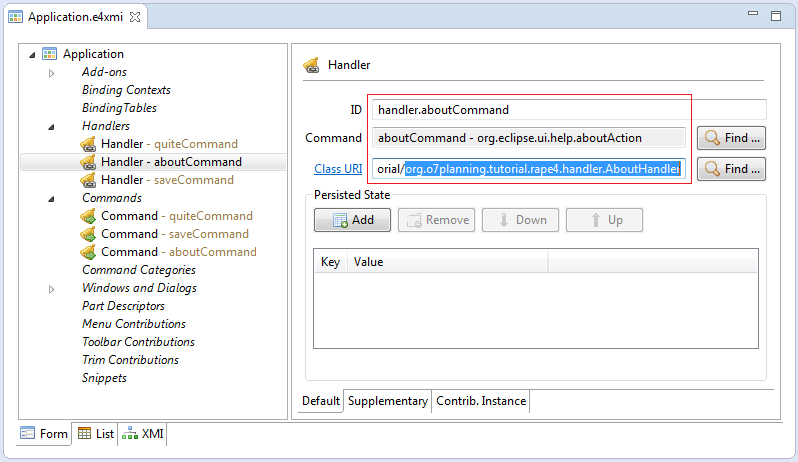798x462 pixels.
Task: Switch to the Supplementary tab
Action: [x=387, y=401]
